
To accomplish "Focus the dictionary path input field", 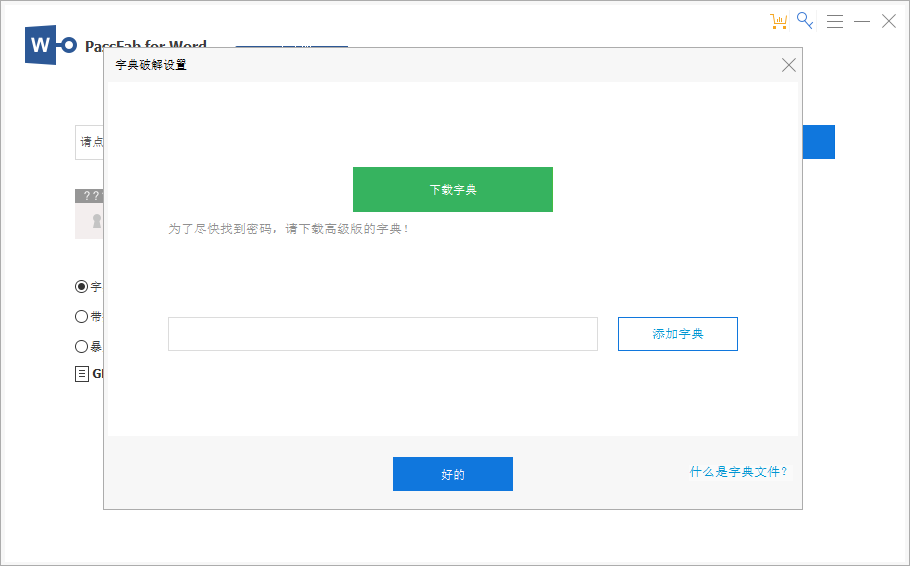I will tap(382, 334).
